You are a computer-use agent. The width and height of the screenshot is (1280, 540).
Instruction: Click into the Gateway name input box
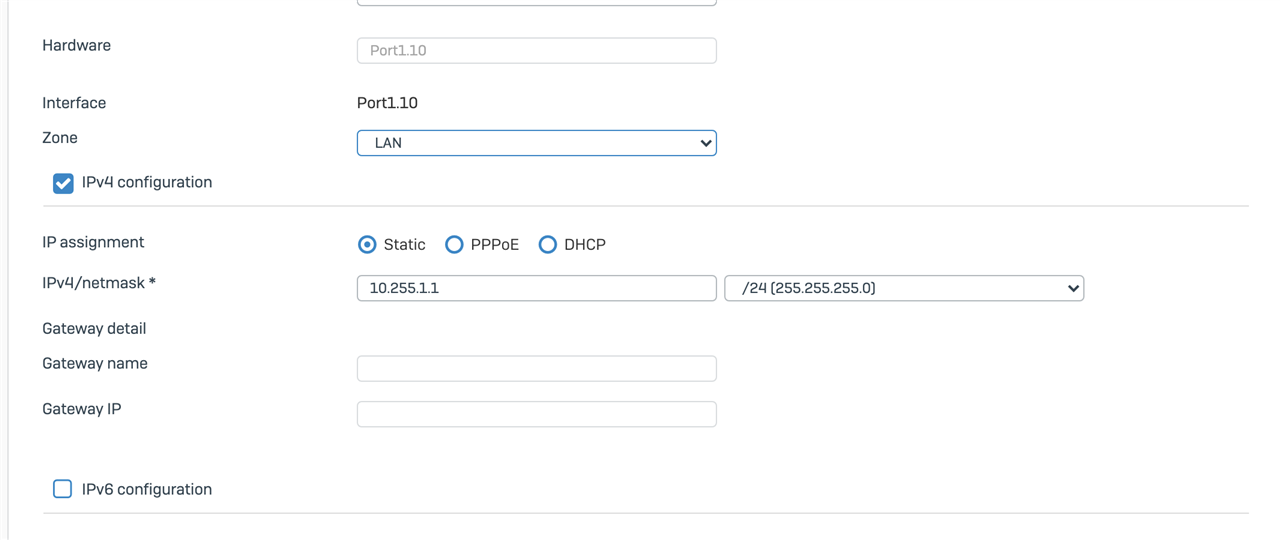point(536,368)
